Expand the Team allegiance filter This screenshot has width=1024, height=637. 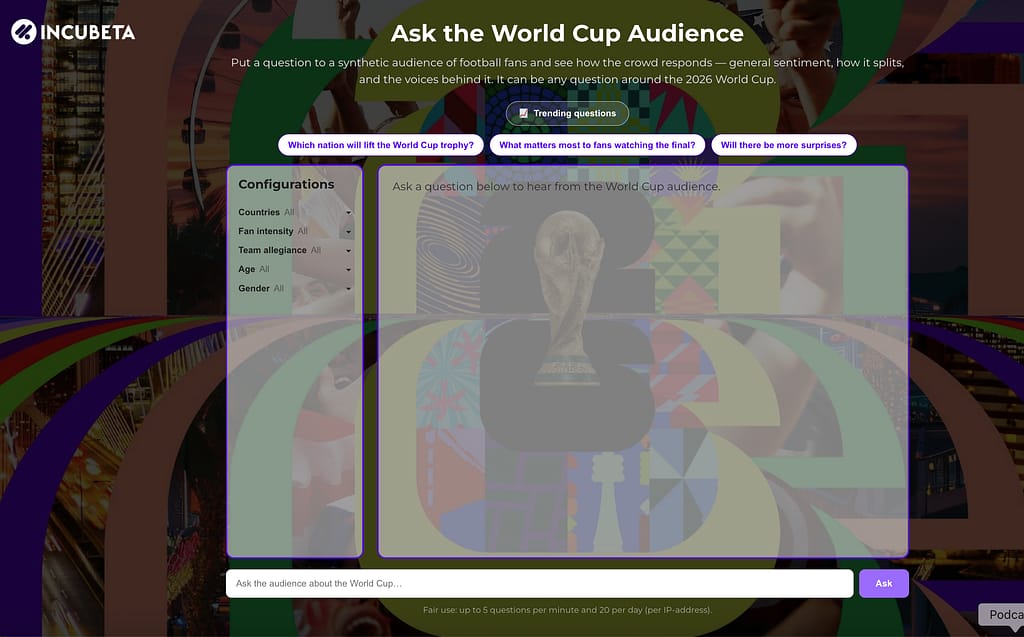295,250
